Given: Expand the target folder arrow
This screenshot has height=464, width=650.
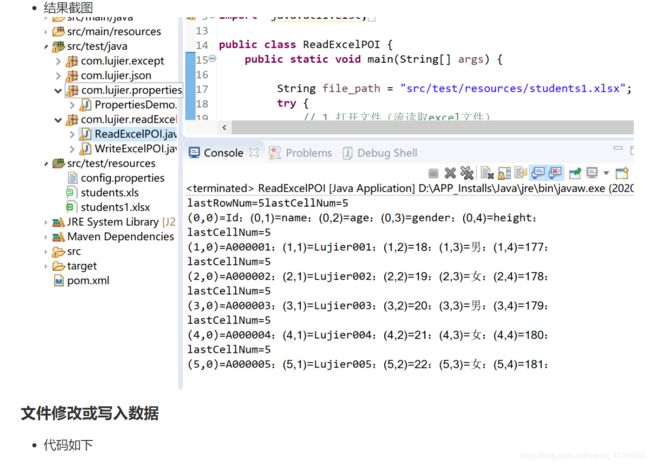Looking at the screenshot, I should click(46, 266).
